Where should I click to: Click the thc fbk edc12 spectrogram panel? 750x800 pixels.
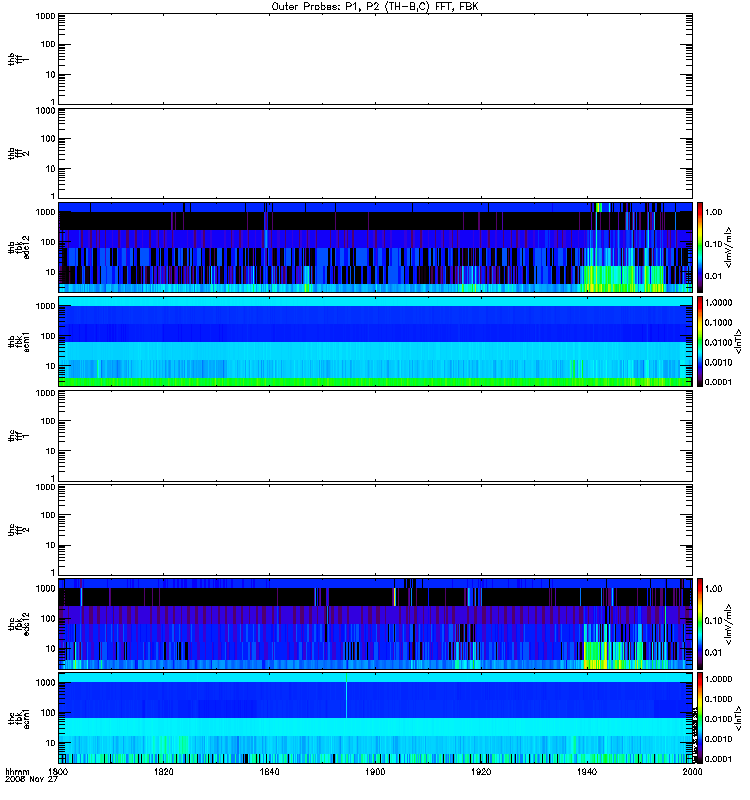[x=375, y=623]
